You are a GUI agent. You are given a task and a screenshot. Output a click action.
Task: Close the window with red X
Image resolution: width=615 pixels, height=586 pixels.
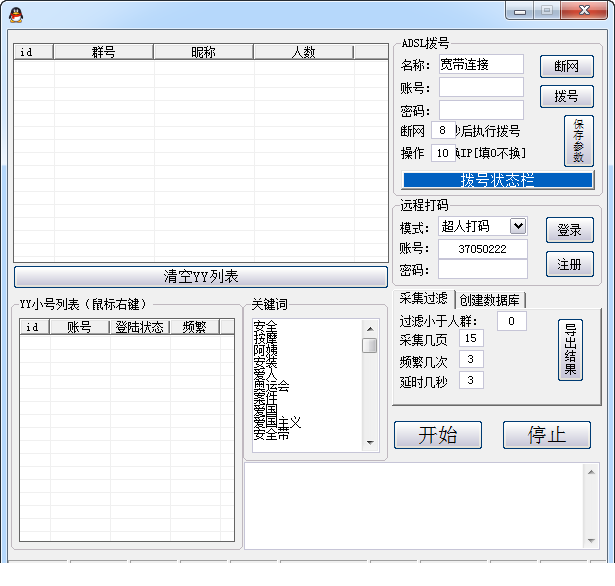tap(584, 11)
